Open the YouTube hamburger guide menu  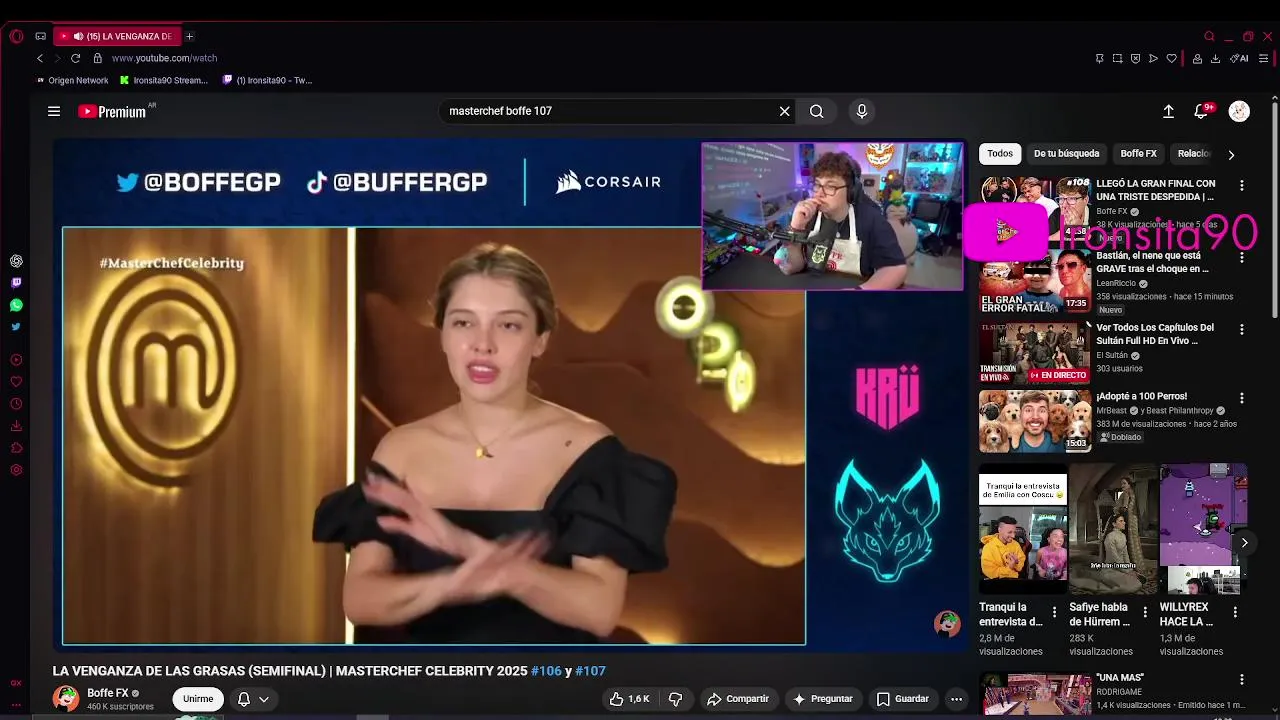click(x=54, y=111)
